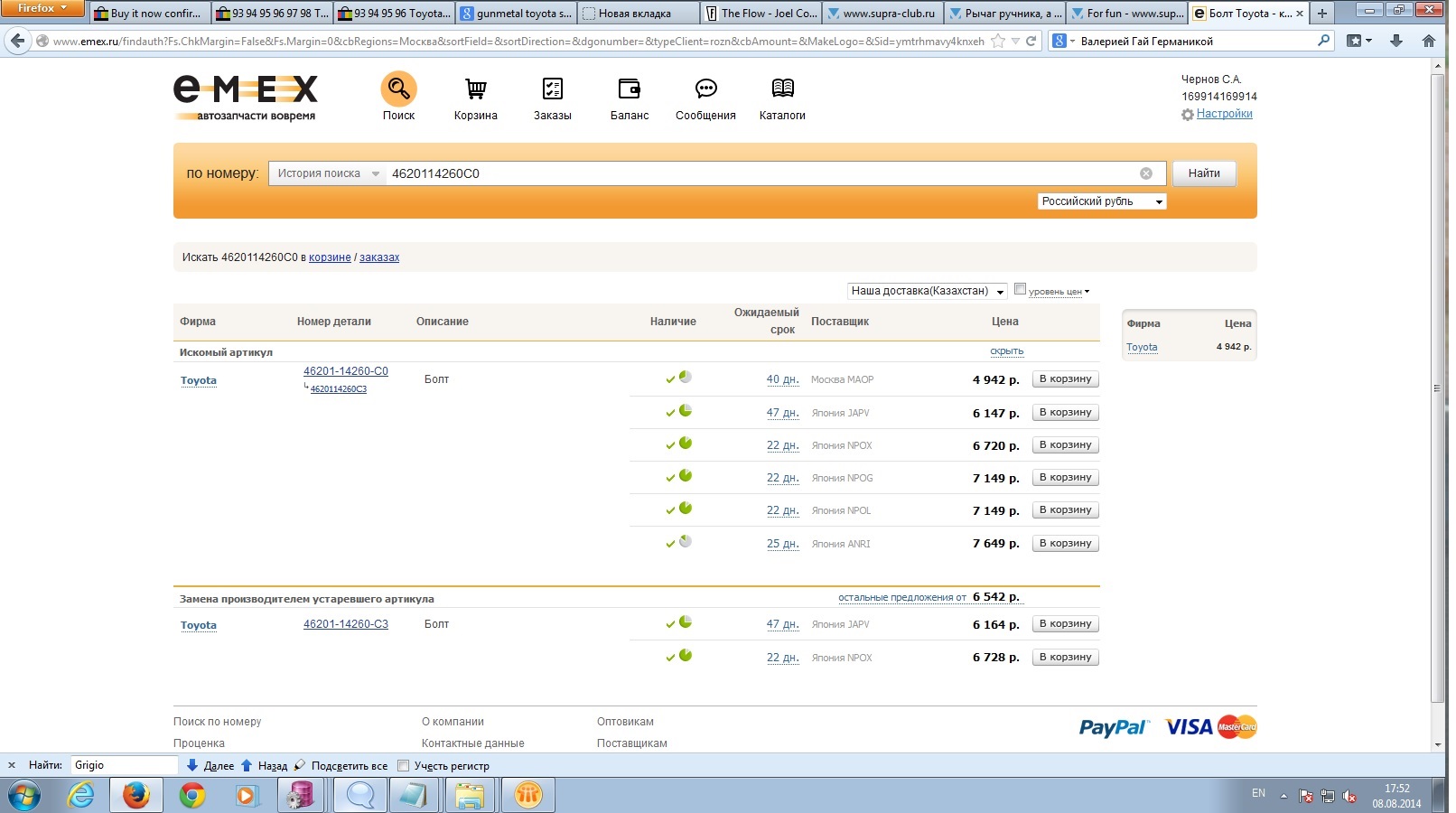Click the Заказы orders icon
This screenshot has width=1456, height=813.
[552, 89]
